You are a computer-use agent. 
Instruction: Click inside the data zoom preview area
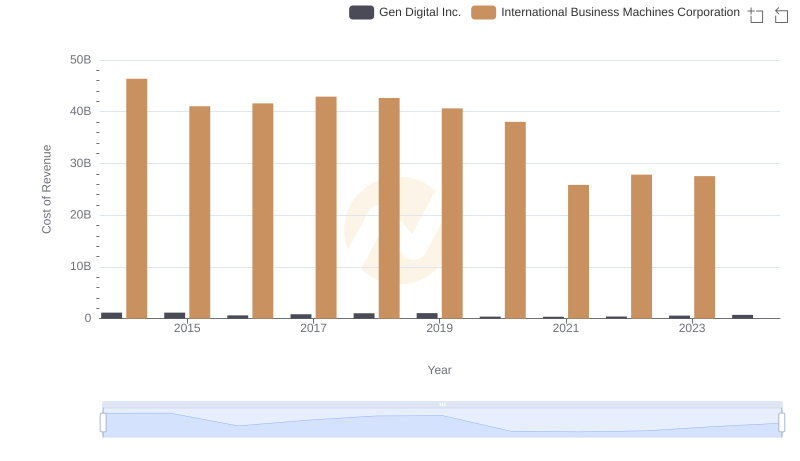point(442,423)
